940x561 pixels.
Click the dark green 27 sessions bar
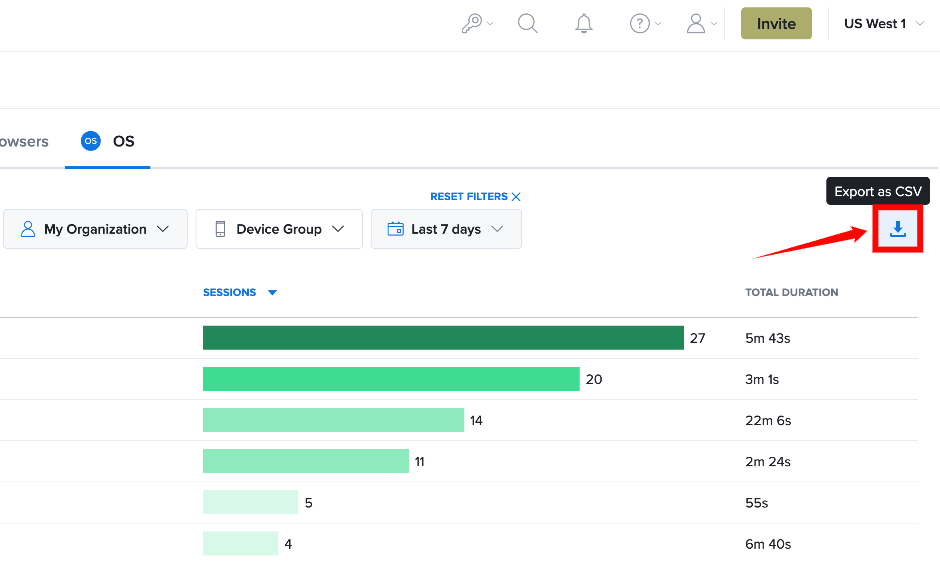(x=443, y=338)
